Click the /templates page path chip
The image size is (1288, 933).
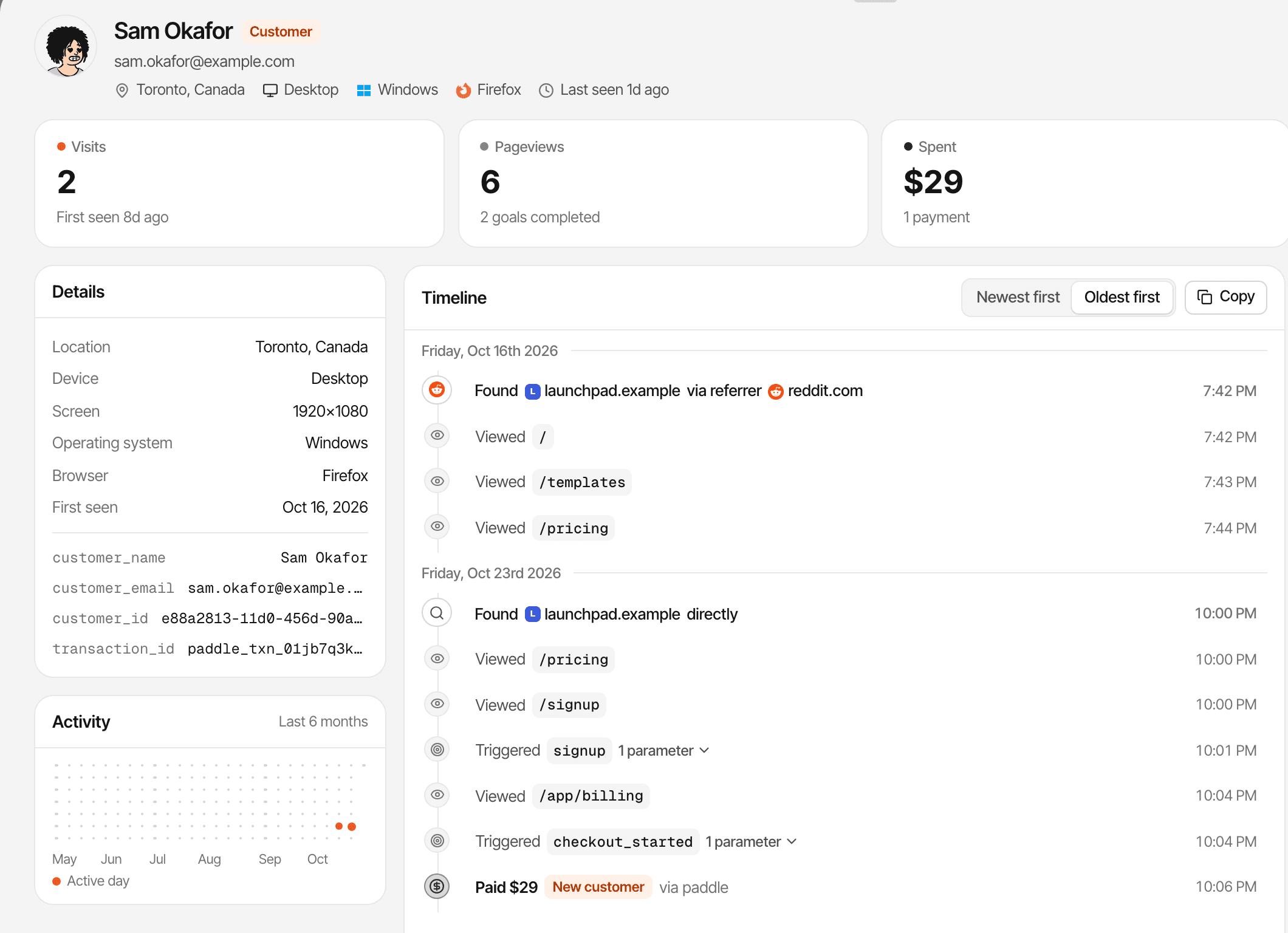pos(582,482)
